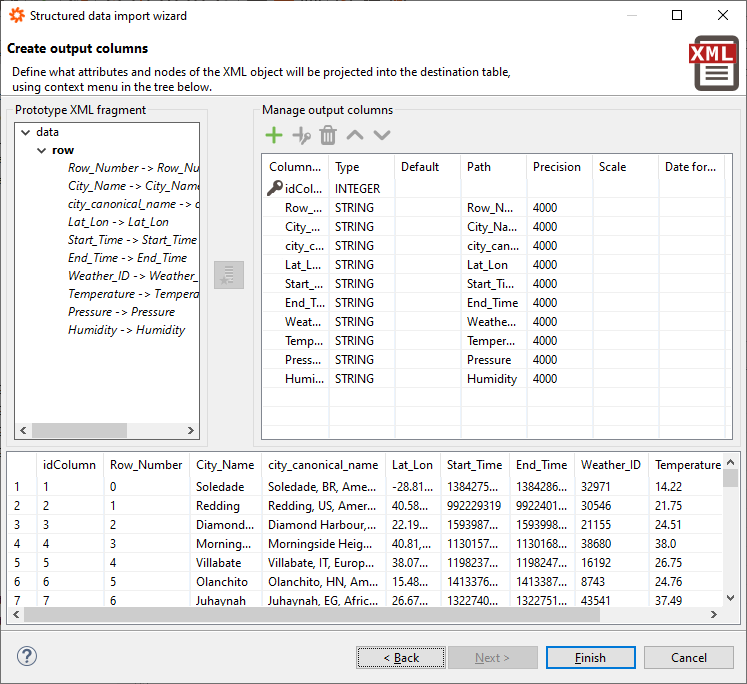Click the Back button
Image resolution: width=747 pixels, height=684 pixels.
(401, 657)
